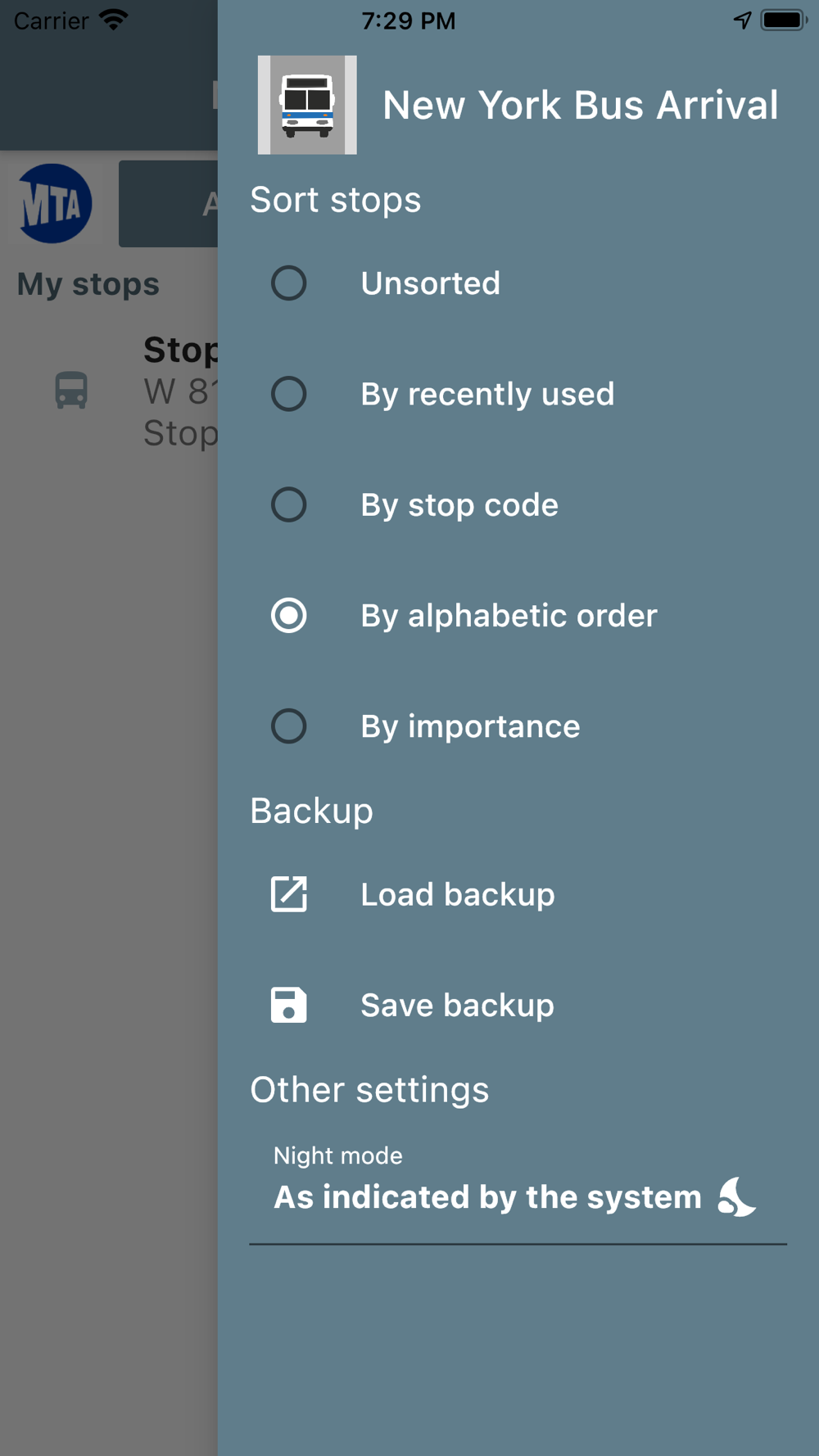Screen dimensions: 819x1456
Task: Tap the night mode moon icon
Action: coord(736,1196)
